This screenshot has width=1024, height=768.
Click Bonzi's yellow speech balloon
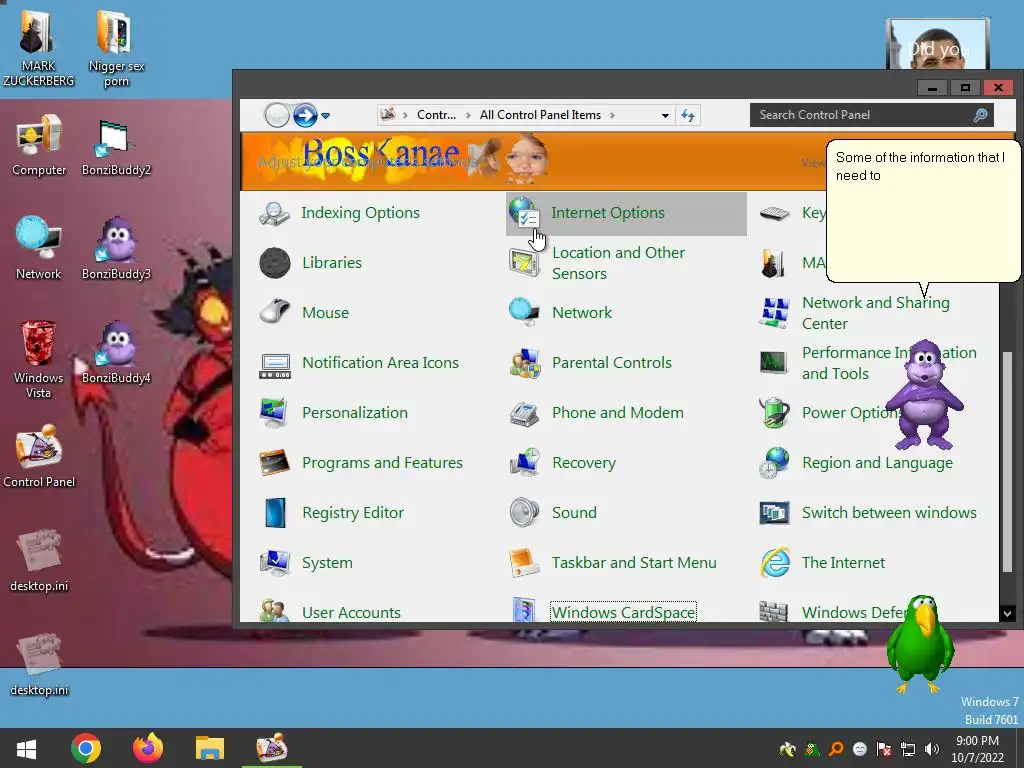pyautogui.click(x=923, y=211)
